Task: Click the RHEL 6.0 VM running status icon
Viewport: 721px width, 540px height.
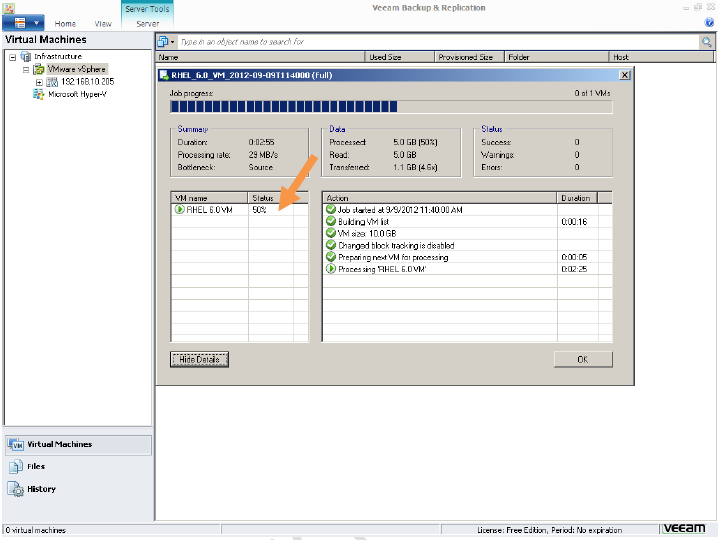Action: [179, 210]
